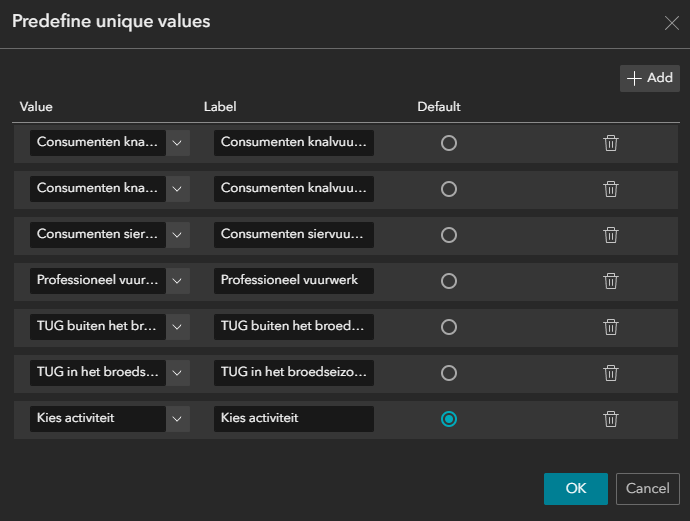Screen dimensions: 690x521
Task: Set Professioneel vuurwerk as default
Action: pos(449,281)
